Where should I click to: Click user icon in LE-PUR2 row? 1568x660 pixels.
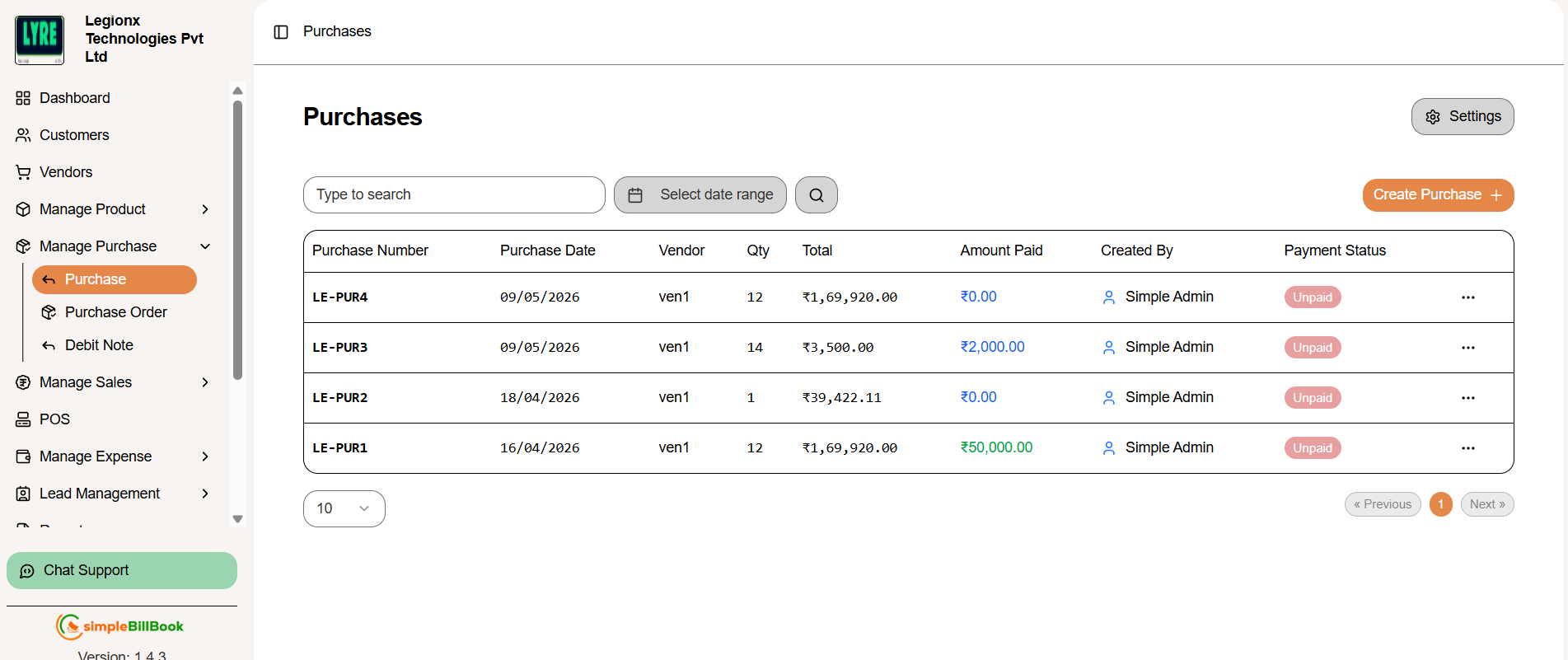tap(1109, 398)
